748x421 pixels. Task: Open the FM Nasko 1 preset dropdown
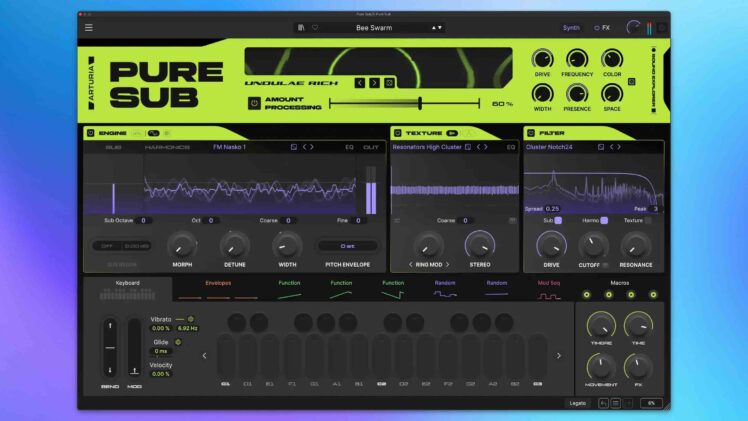[x=229, y=147]
